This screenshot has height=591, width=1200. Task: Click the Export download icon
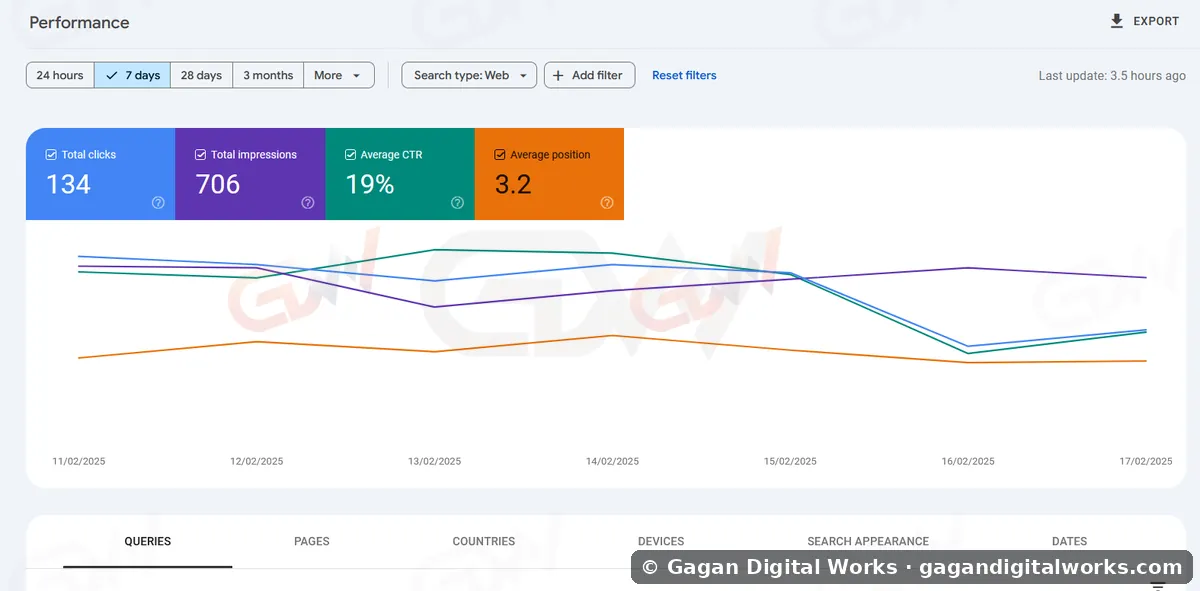1117,21
